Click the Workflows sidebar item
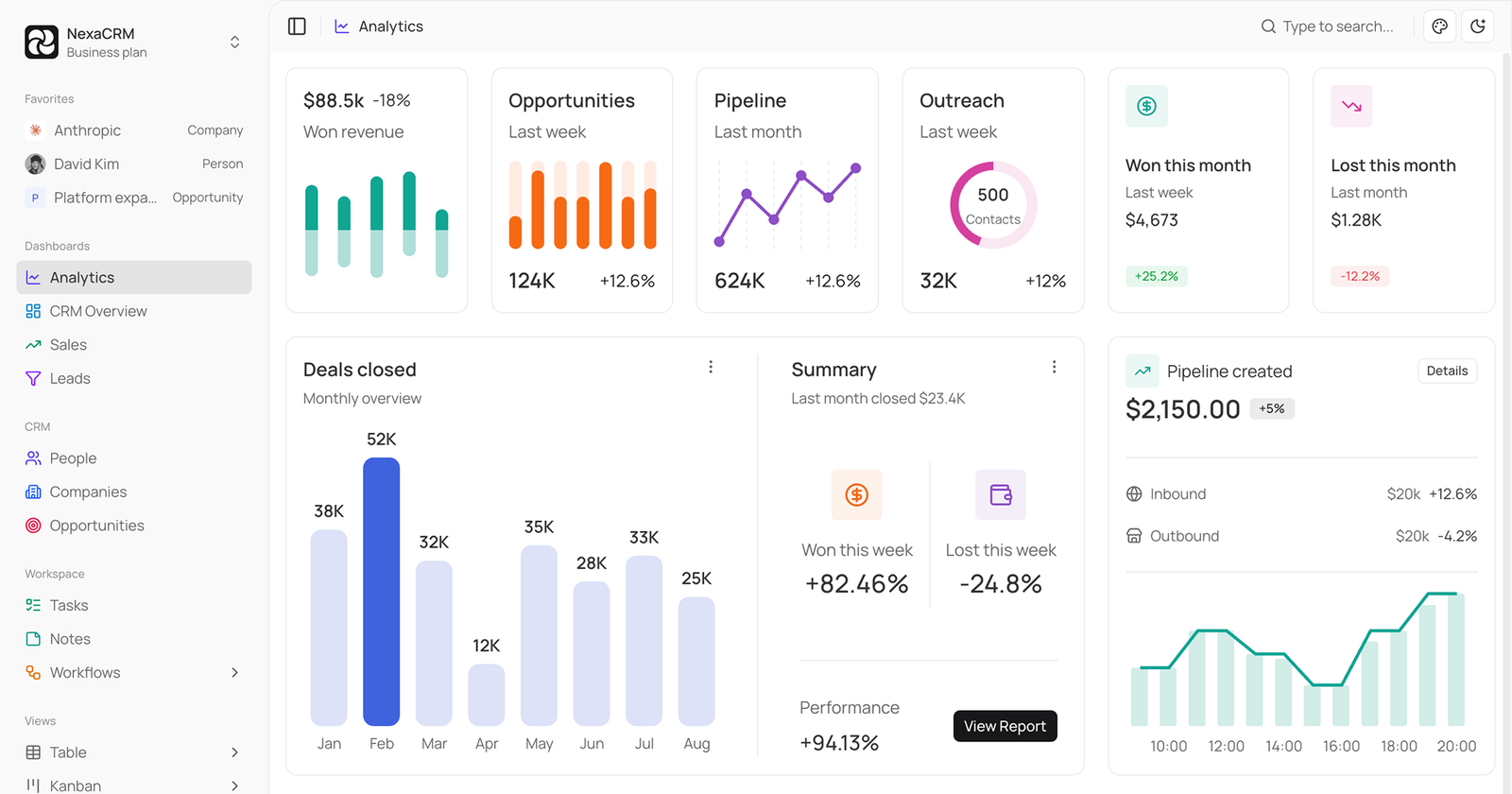The image size is (1512, 794). 134,672
